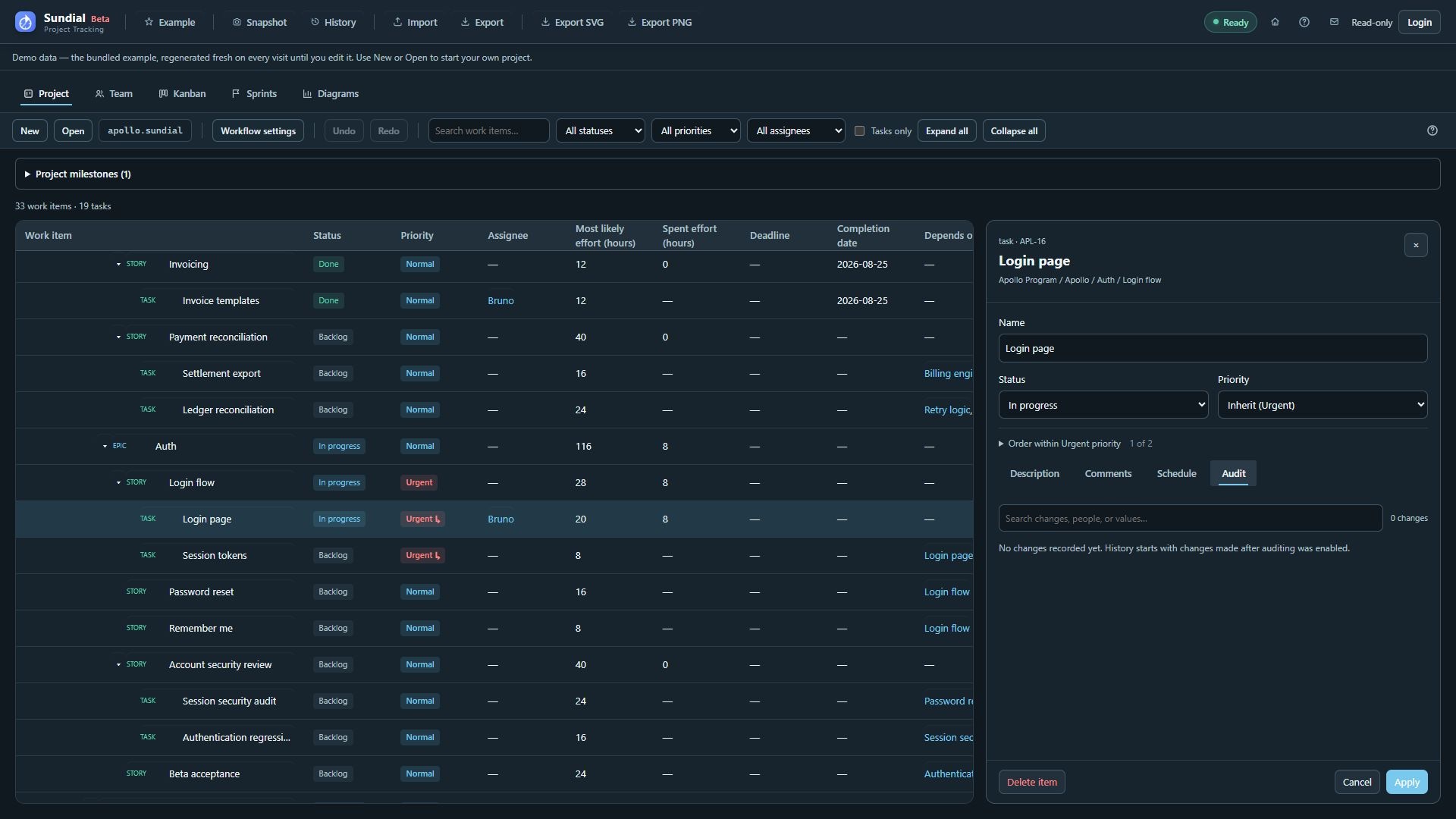1456x819 pixels.
Task: Click the Name input field
Action: pos(1213,348)
